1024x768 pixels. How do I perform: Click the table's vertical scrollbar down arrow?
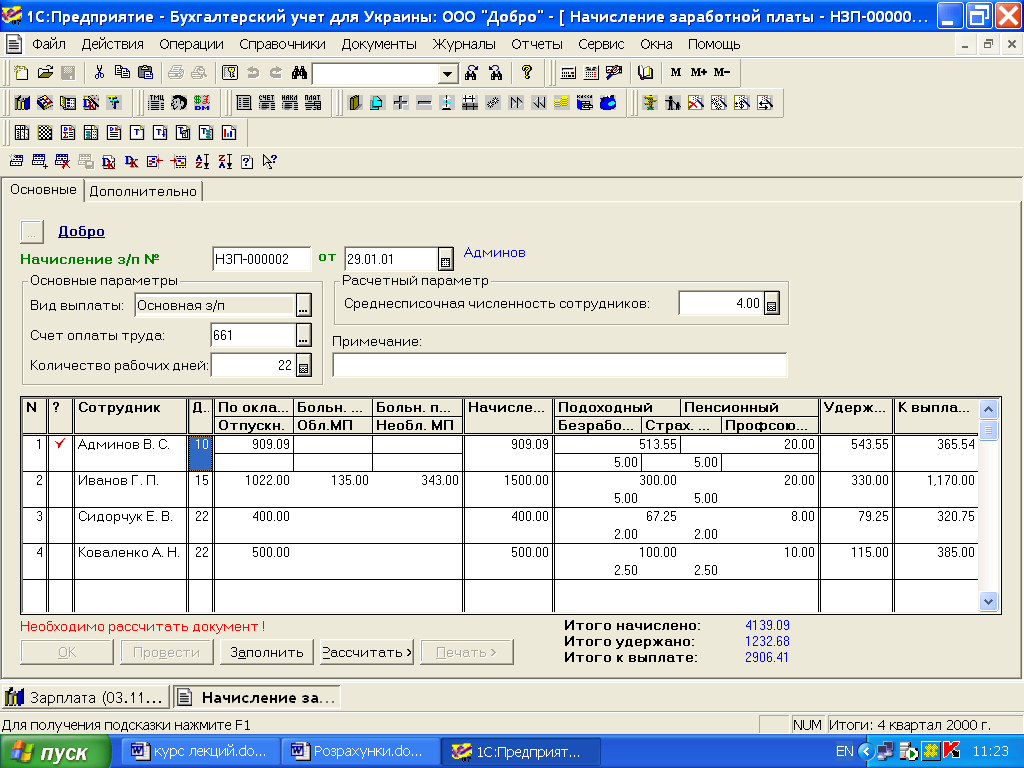pyautogui.click(x=988, y=601)
